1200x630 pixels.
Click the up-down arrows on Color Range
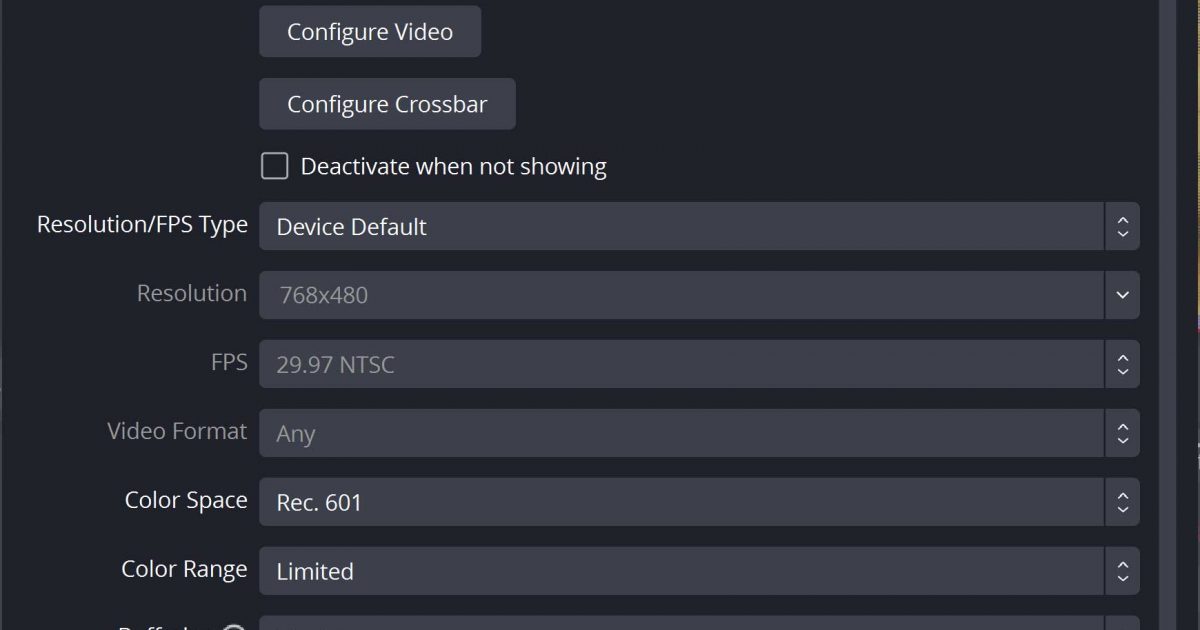(x=1122, y=571)
